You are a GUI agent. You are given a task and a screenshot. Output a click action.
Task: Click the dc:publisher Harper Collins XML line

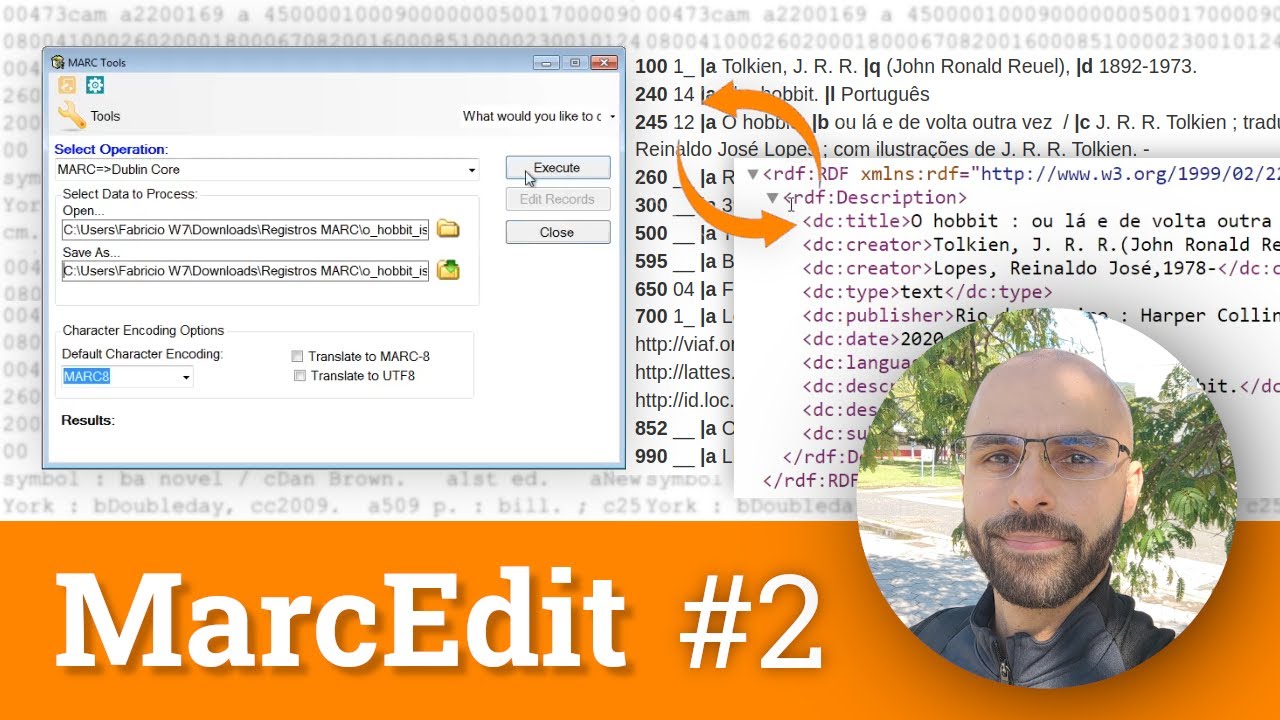coord(1040,316)
